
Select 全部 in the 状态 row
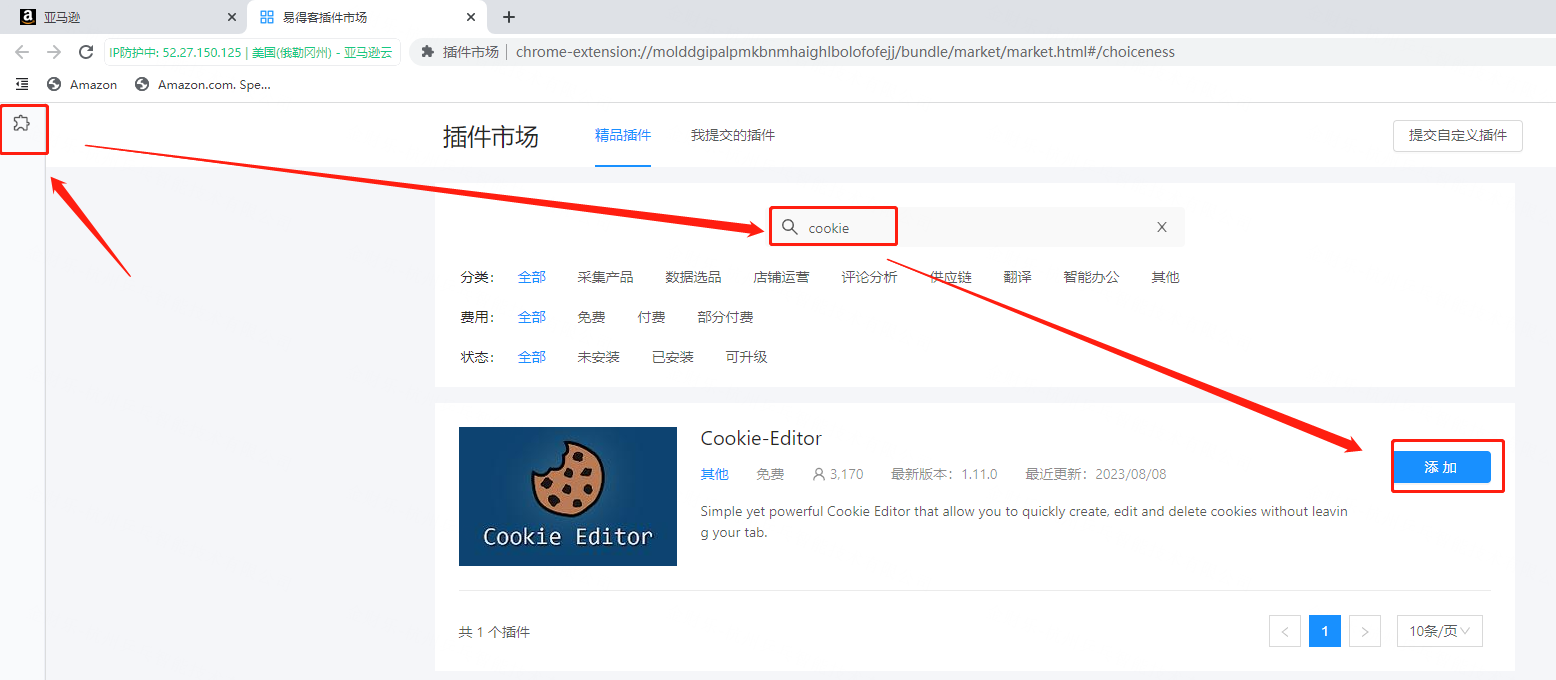[x=532, y=357]
